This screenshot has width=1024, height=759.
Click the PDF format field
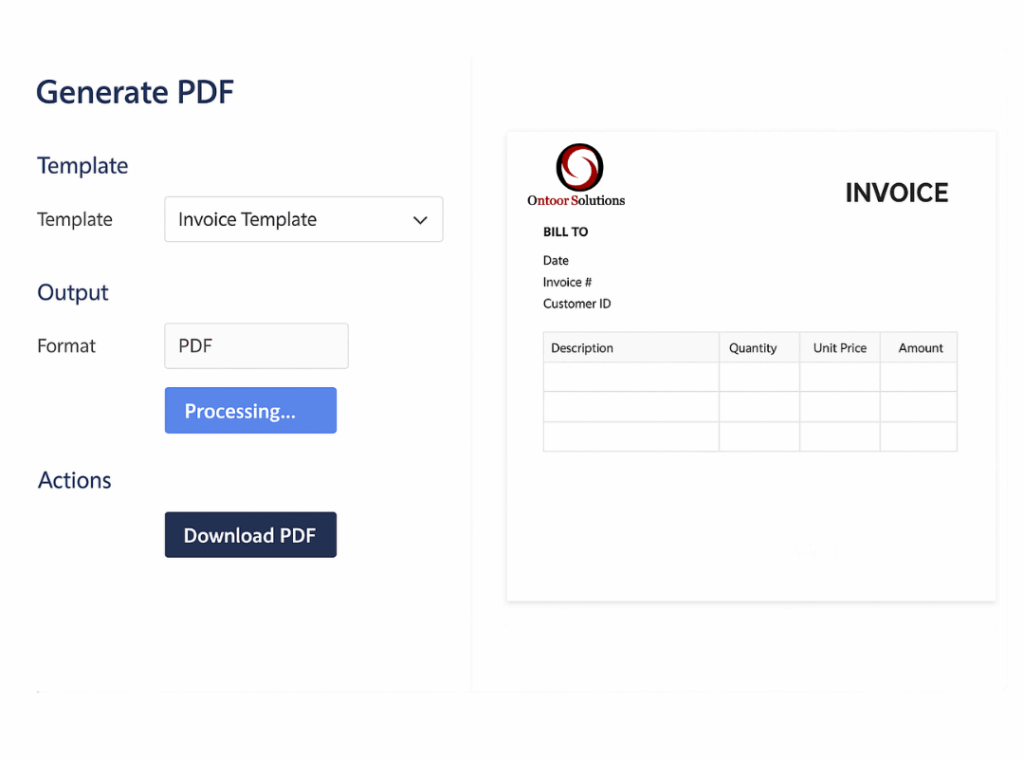click(256, 346)
